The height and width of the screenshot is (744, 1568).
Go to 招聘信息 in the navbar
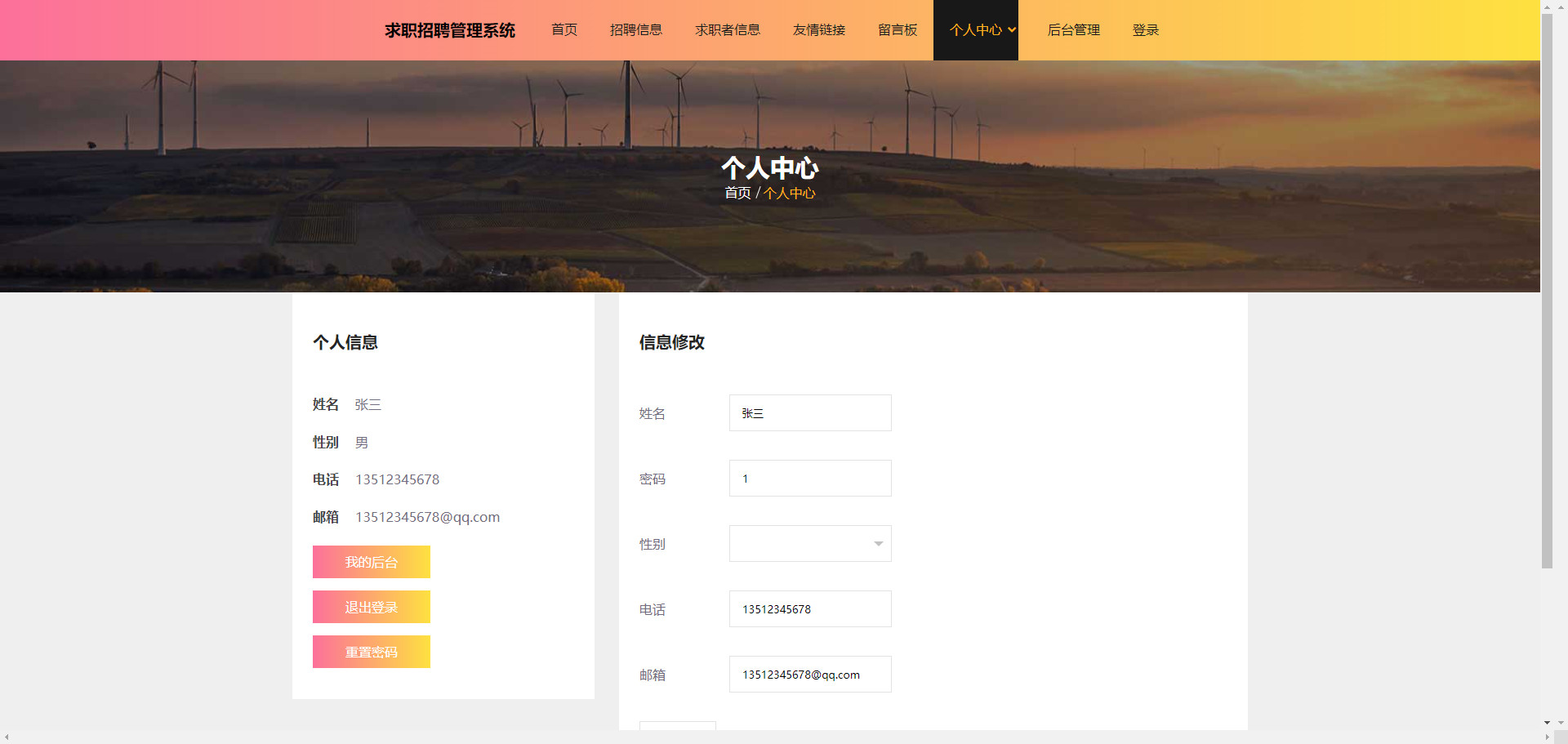[636, 30]
